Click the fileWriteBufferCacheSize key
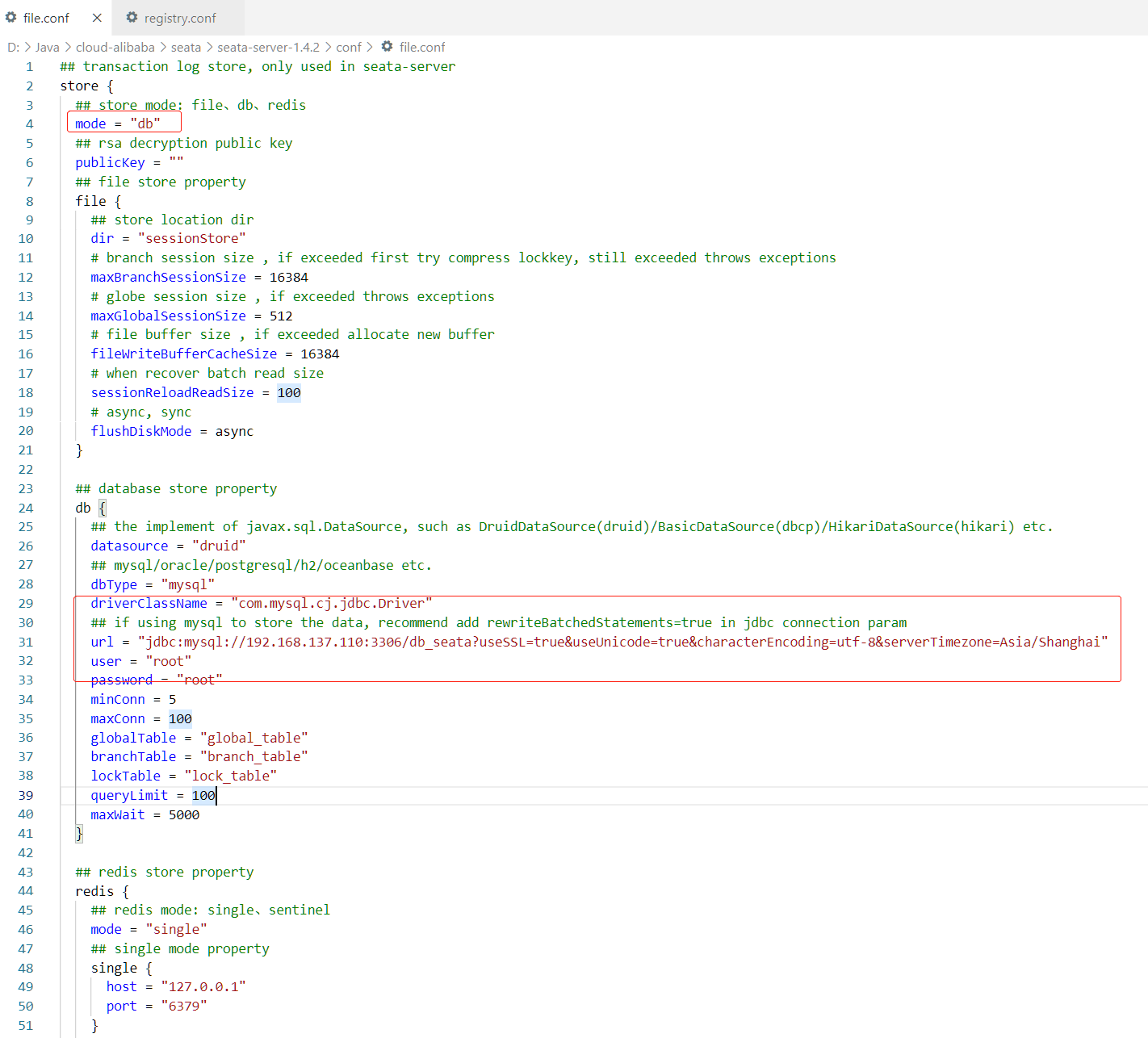Screen dimensions: 1148x1038 (184, 354)
